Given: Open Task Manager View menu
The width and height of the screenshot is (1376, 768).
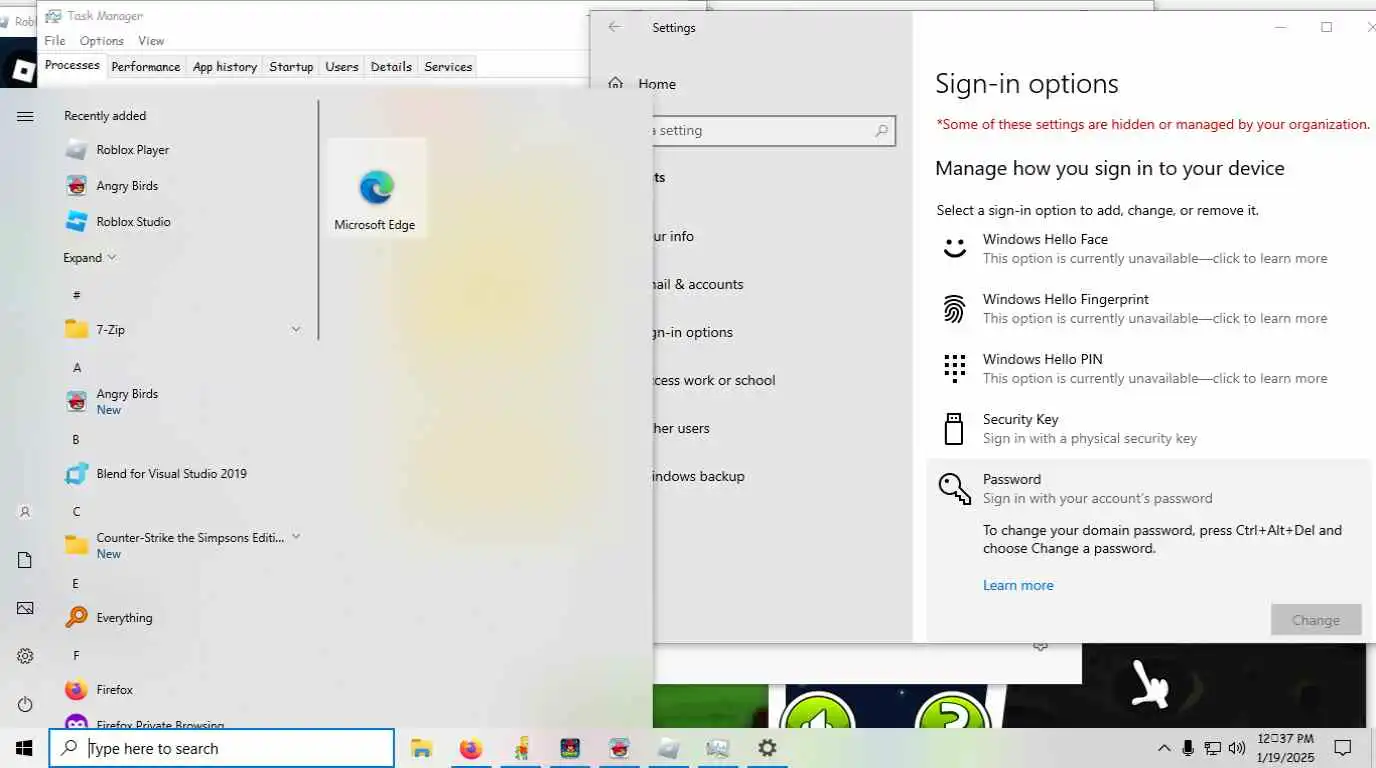Looking at the screenshot, I should pyautogui.click(x=151, y=41).
